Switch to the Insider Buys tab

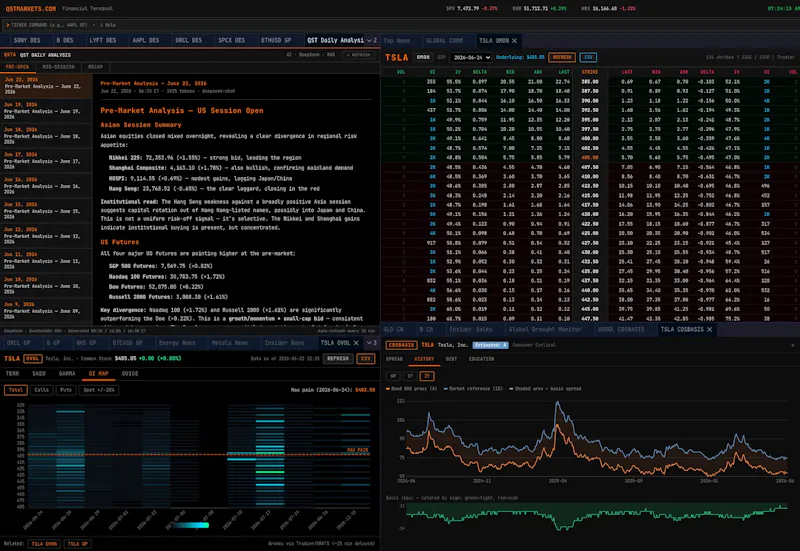[284, 343]
